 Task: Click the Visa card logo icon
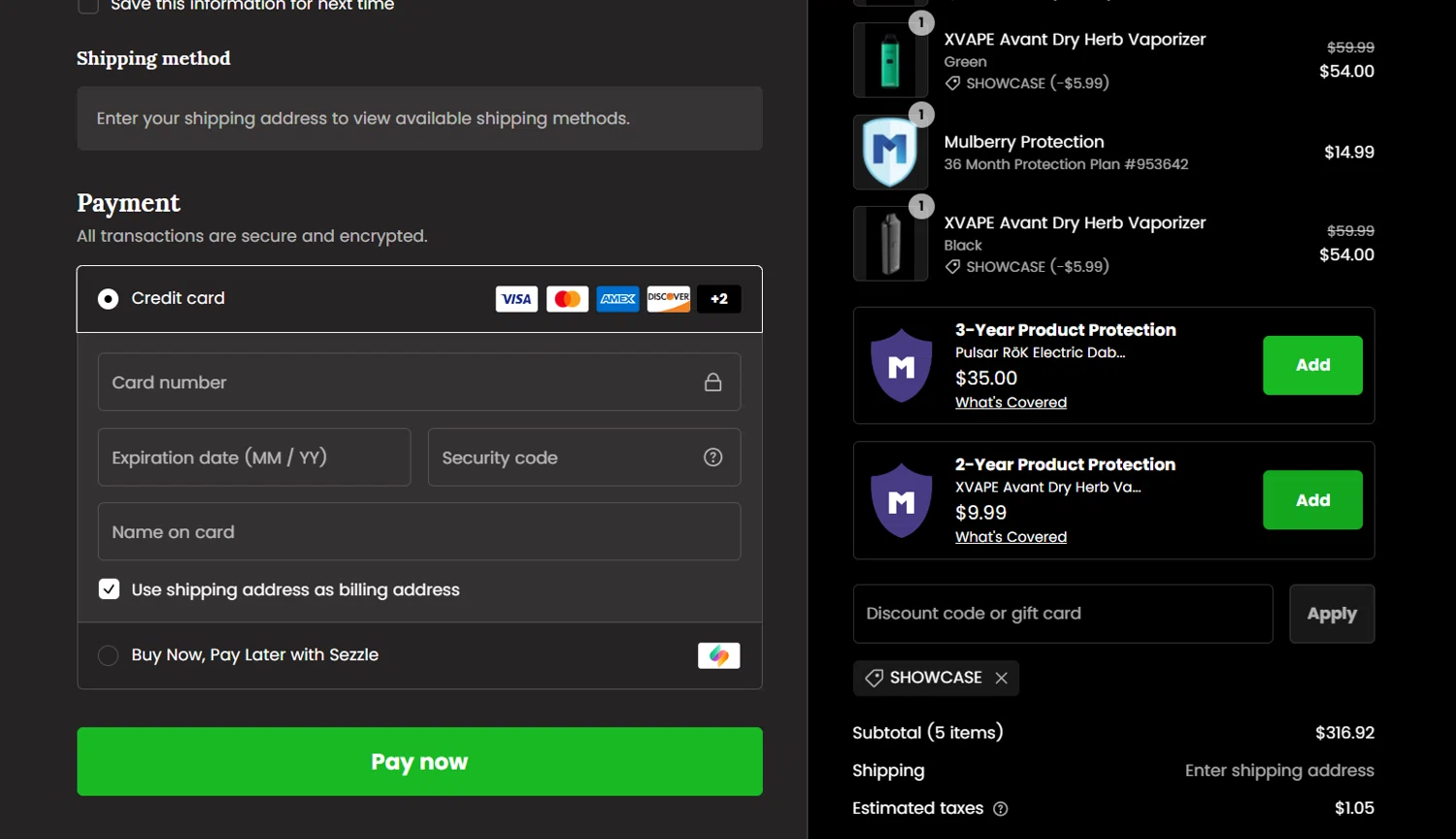click(516, 299)
